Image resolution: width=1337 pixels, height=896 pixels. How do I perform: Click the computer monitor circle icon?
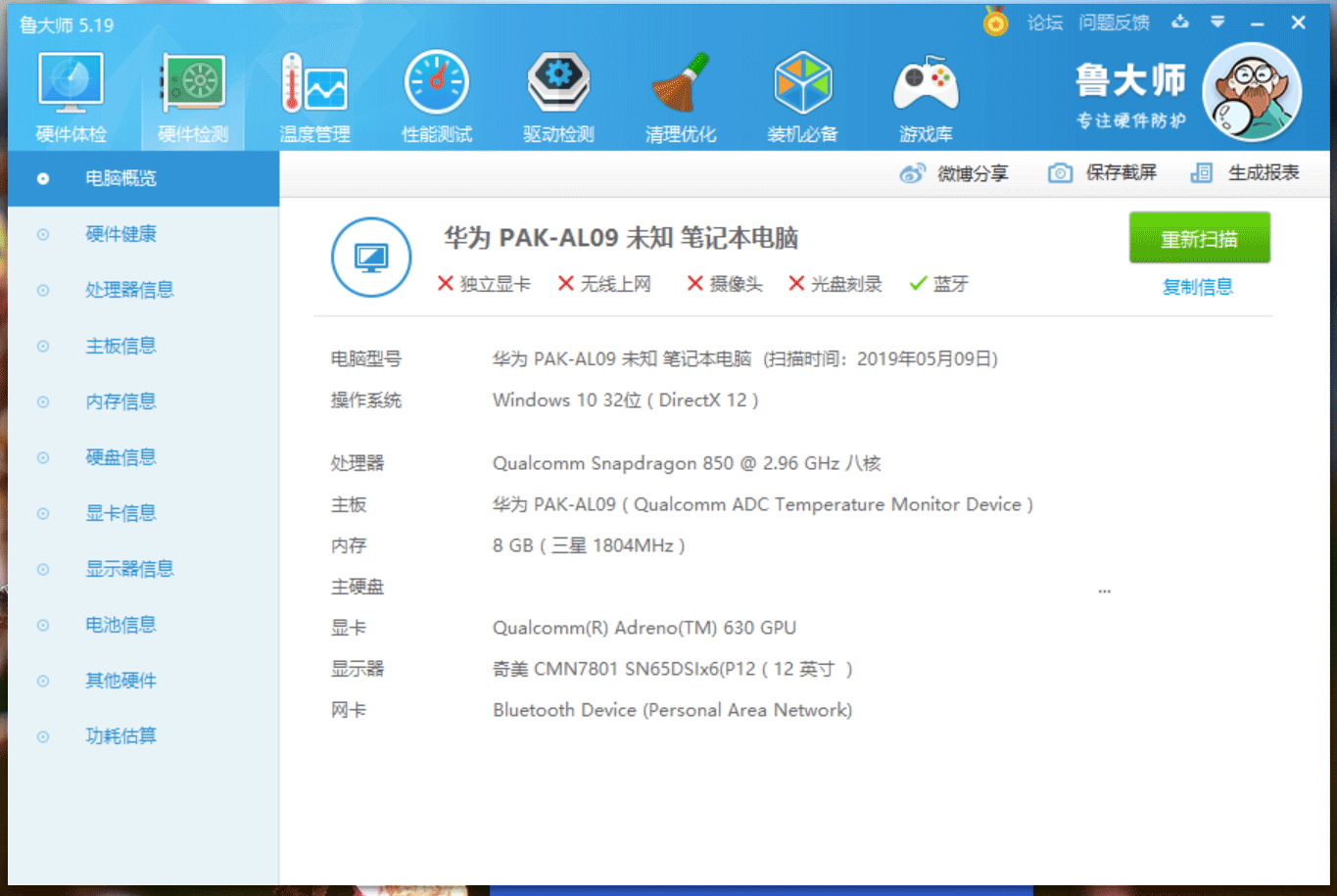371,258
